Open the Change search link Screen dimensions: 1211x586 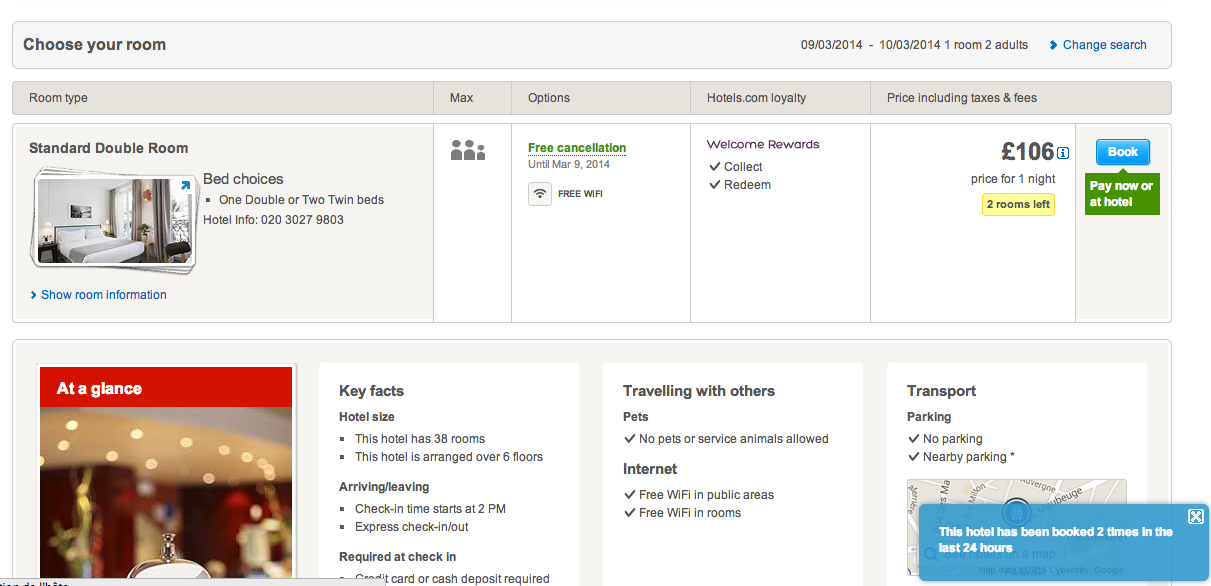pos(1104,45)
